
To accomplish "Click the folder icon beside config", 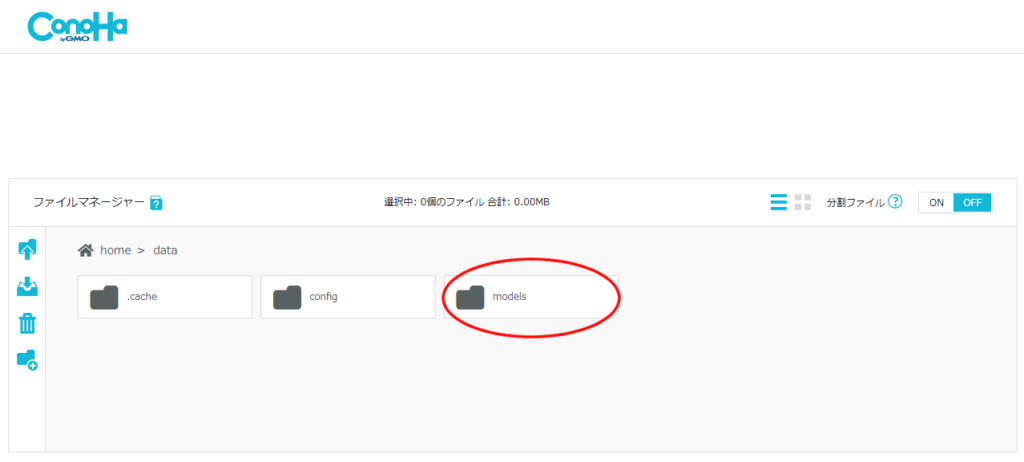I will pyautogui.click(x=287, y=297).
